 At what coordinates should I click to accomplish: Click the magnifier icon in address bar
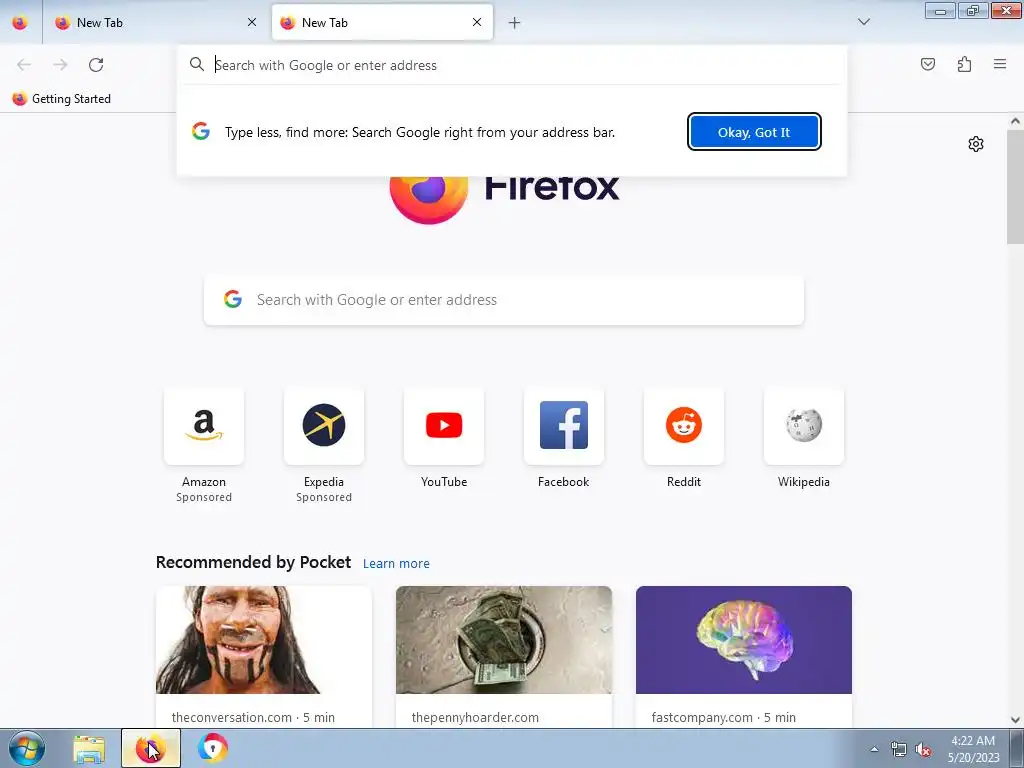197,64
